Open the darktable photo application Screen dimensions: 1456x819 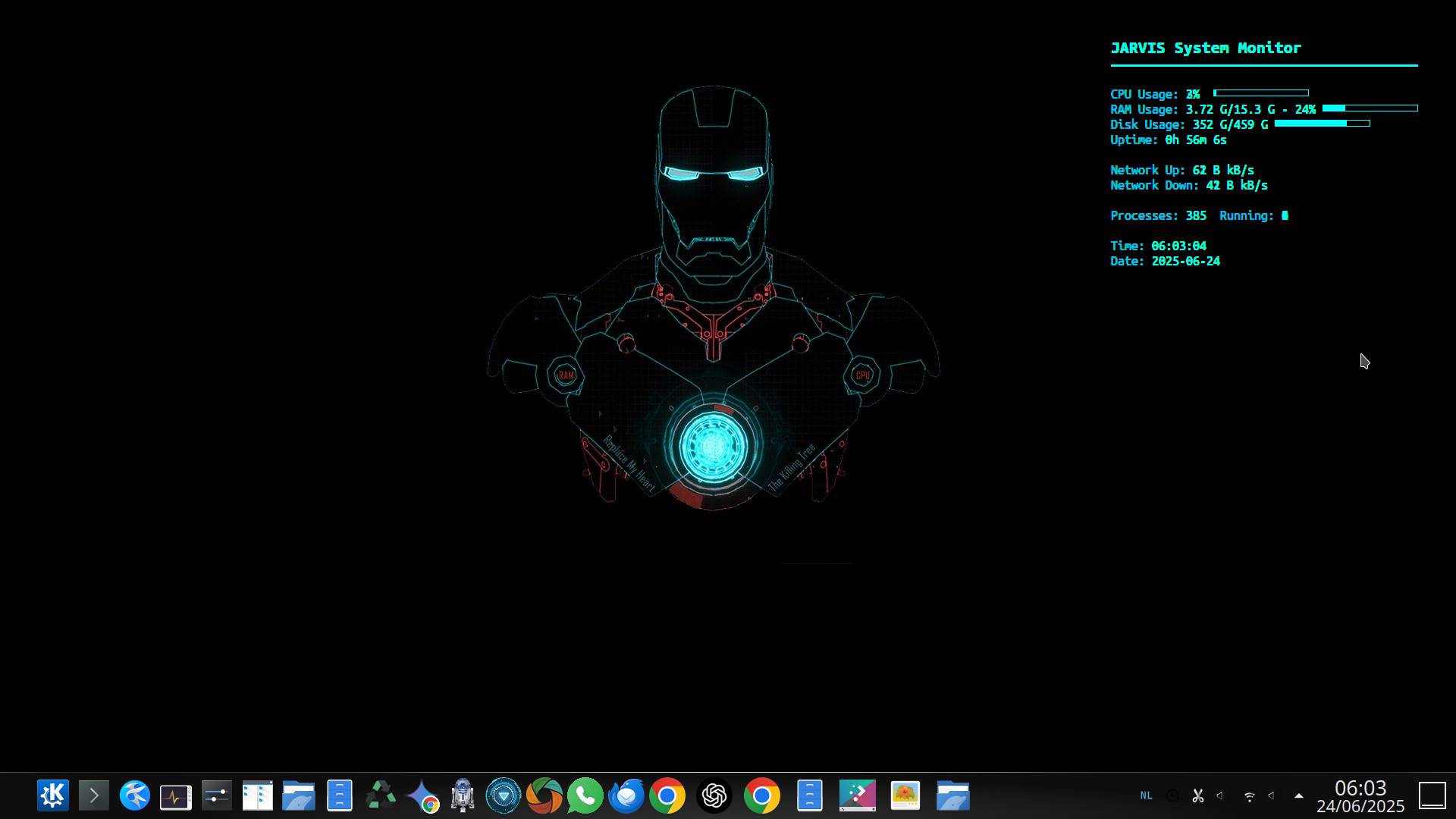pyautogui.click(x=544, y=796)
